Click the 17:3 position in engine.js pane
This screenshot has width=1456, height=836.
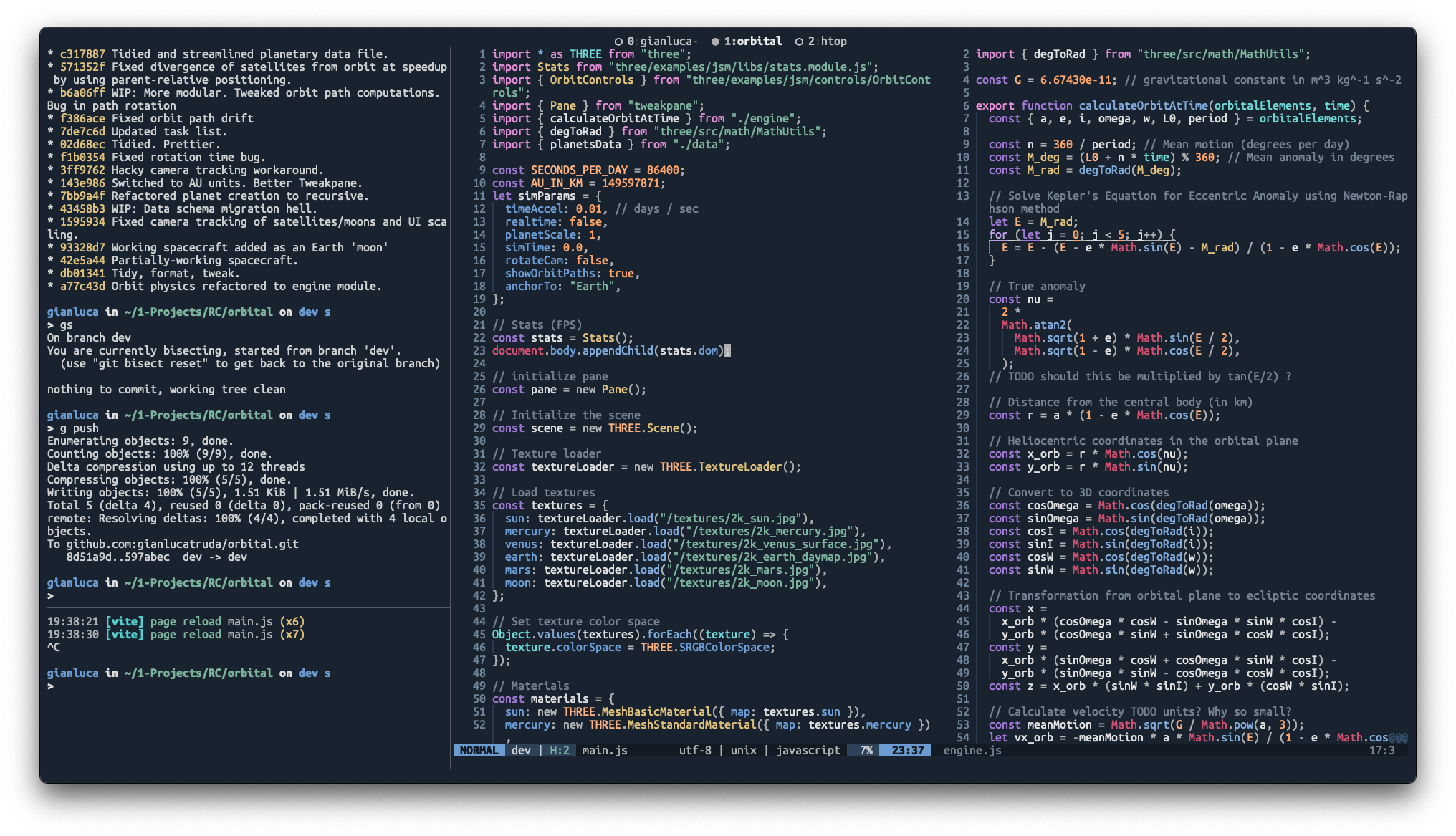pos(1381,750)
